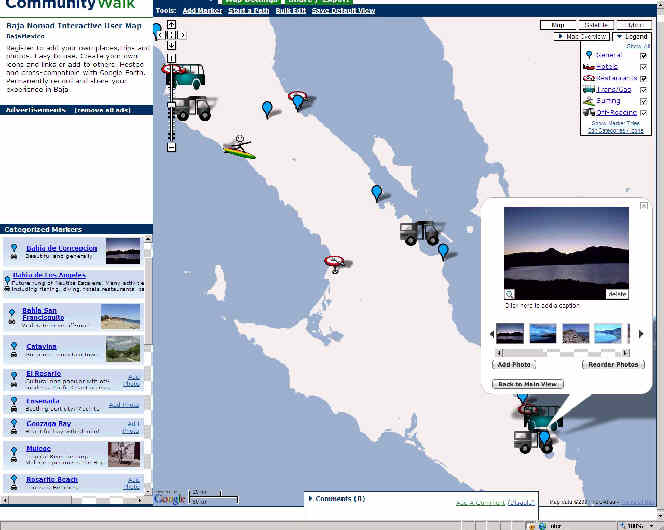The height and width of the screenshot is (530, 664).
Task: Select the second photo thumbnail
Action: [542, 334]
